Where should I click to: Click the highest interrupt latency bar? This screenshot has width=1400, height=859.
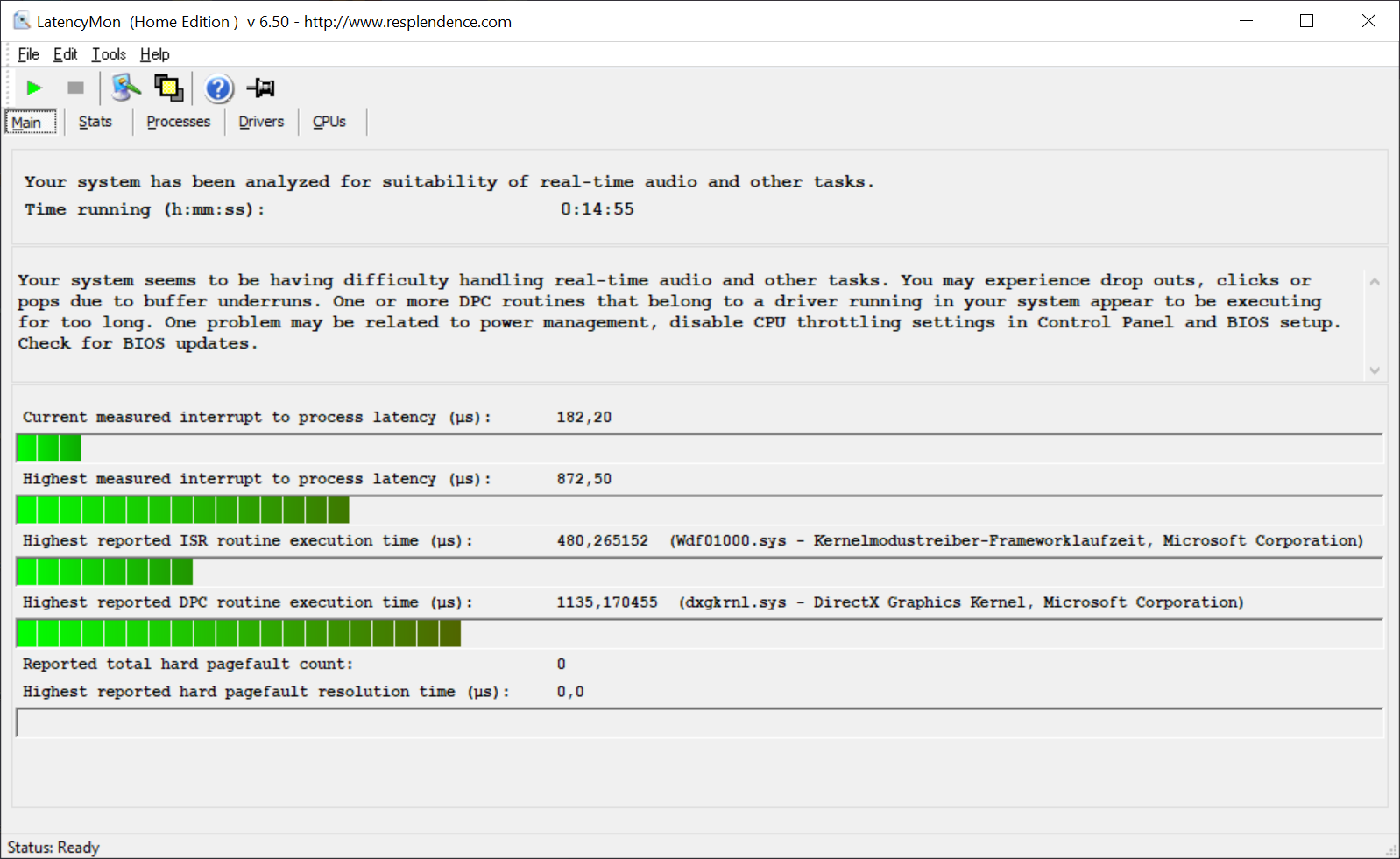(x=699, y=510)
